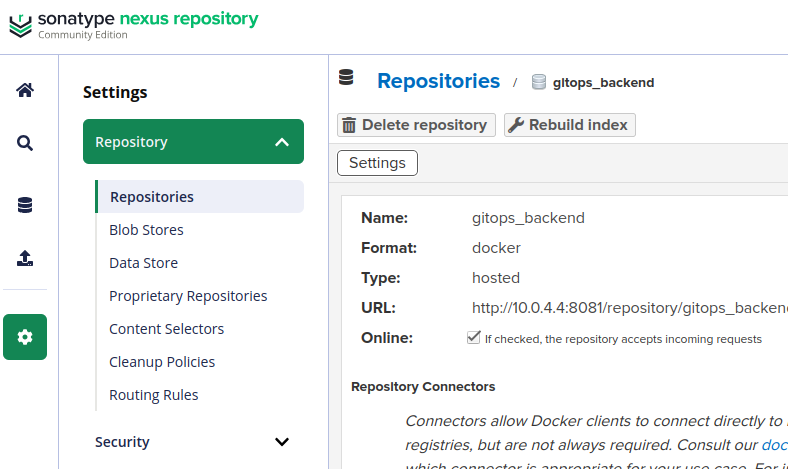Click the Delete repository button label
Viewport: 788px width, 469px height.
pyautogui.click(x=425, y=125)
